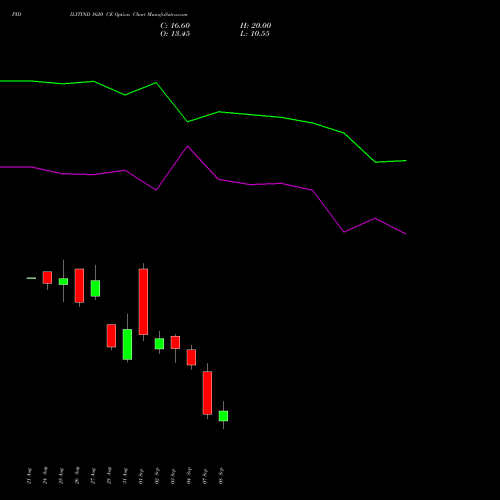Click the CE Options Chart title text
This screenshot has width=500, height=500.
(x=128, y=15)
